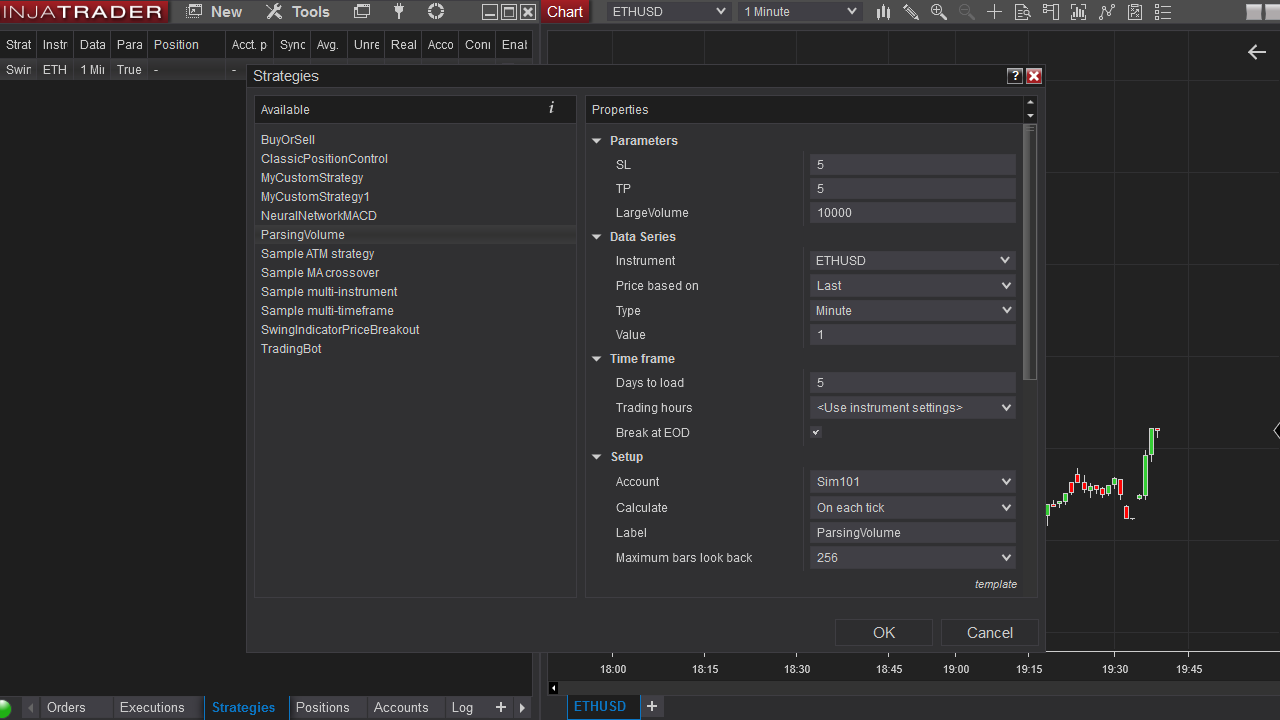1280x720 pixels.
Task: Toggle the Break at EOD checkbox
Action: pos(816,432)
